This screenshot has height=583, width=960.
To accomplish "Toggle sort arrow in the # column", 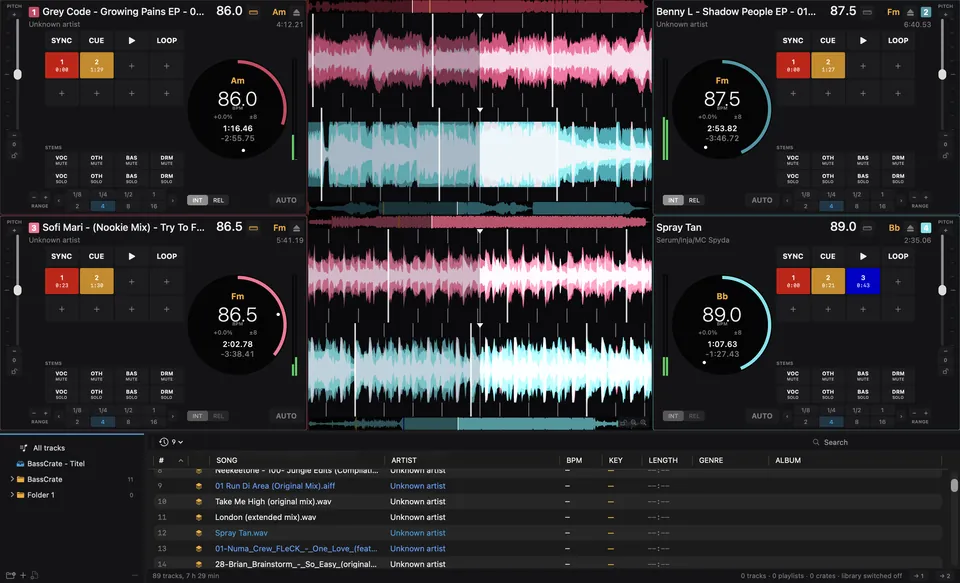I will (x=181, y=461).
